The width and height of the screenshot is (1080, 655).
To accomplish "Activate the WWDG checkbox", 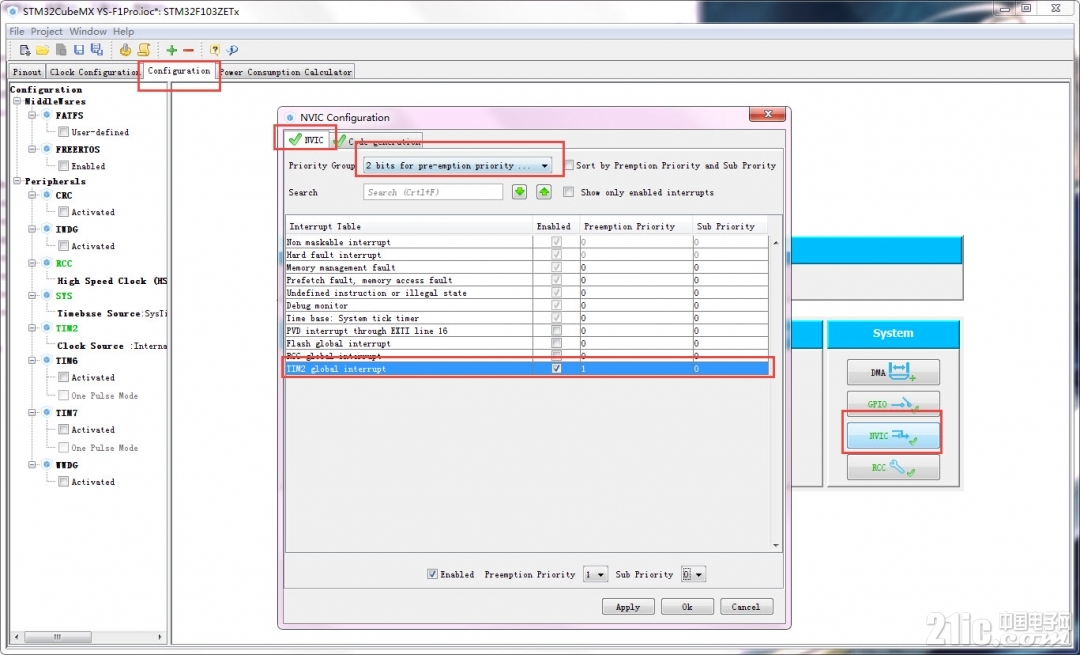I will click(x=63, y=481).
